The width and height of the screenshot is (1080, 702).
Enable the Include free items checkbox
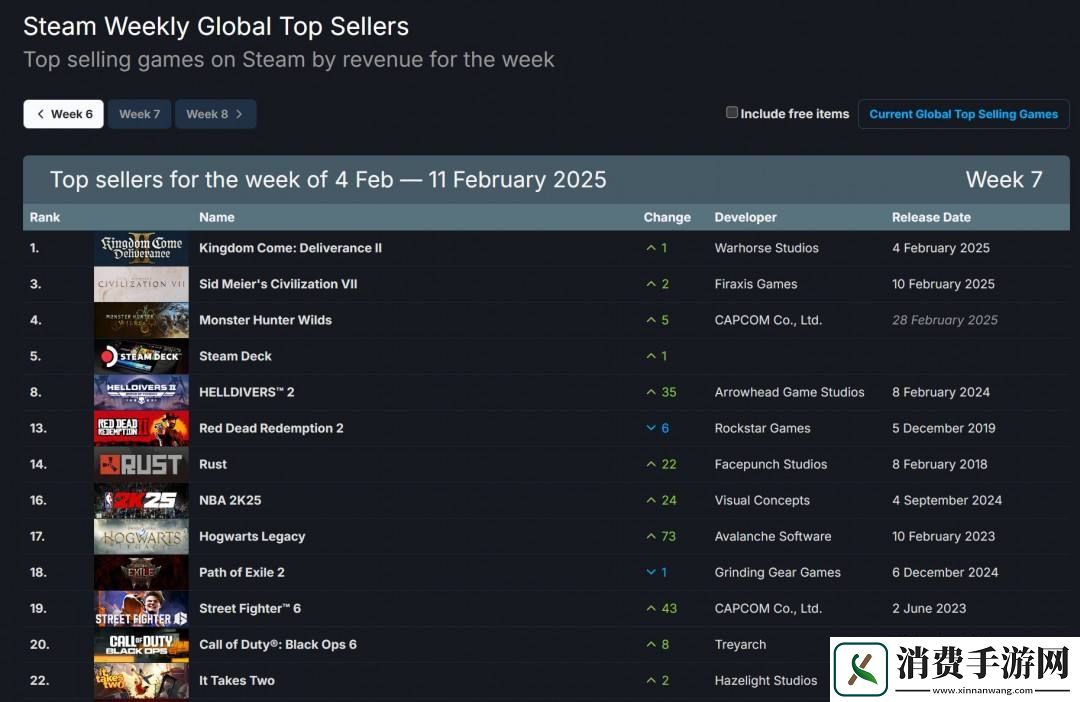pos(732,113)
